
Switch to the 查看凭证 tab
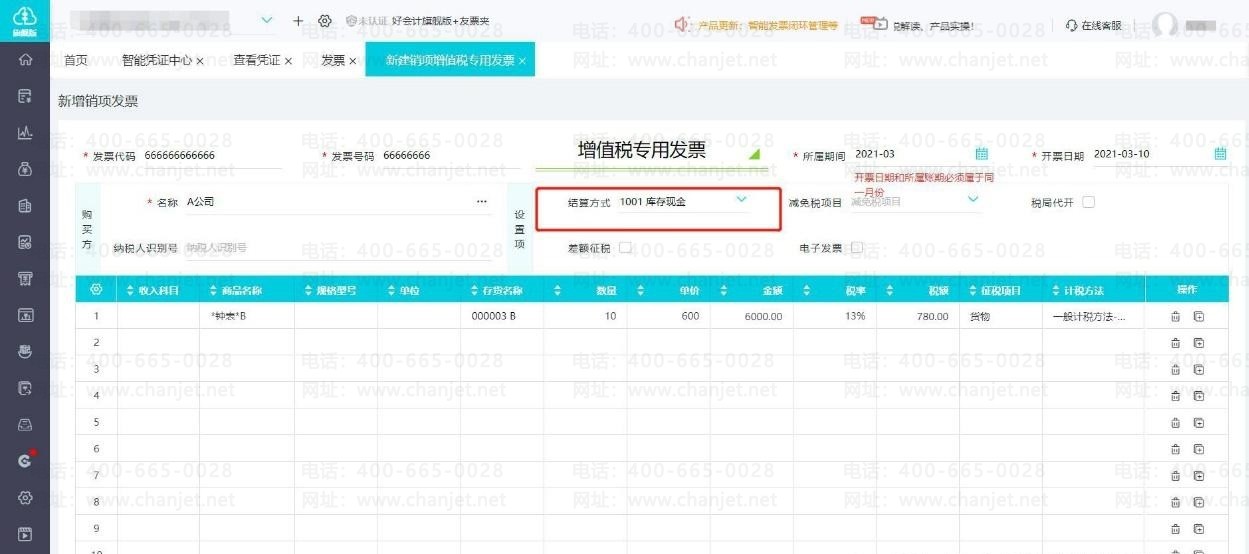pos(258,60)
